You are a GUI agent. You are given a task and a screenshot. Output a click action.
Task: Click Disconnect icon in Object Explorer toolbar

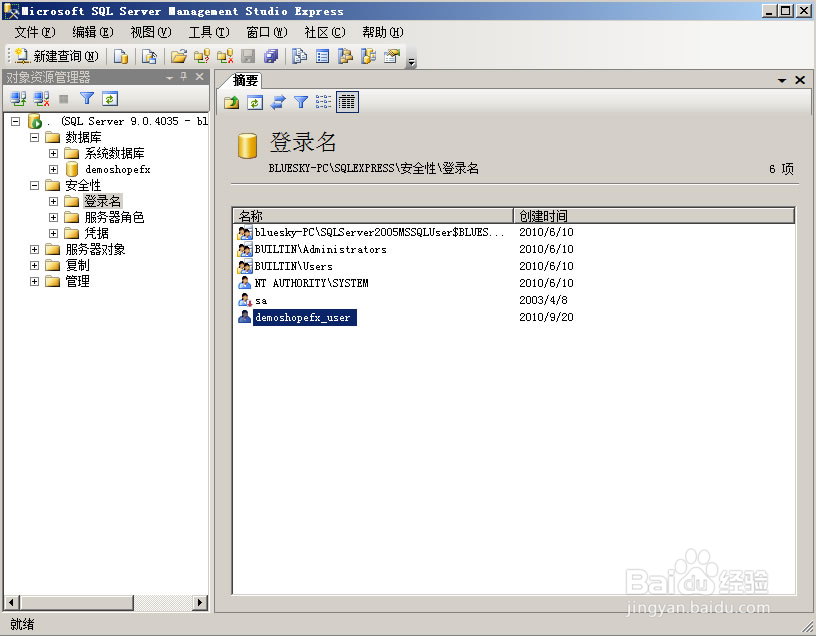pyautogui.click(x=42, y=98)
